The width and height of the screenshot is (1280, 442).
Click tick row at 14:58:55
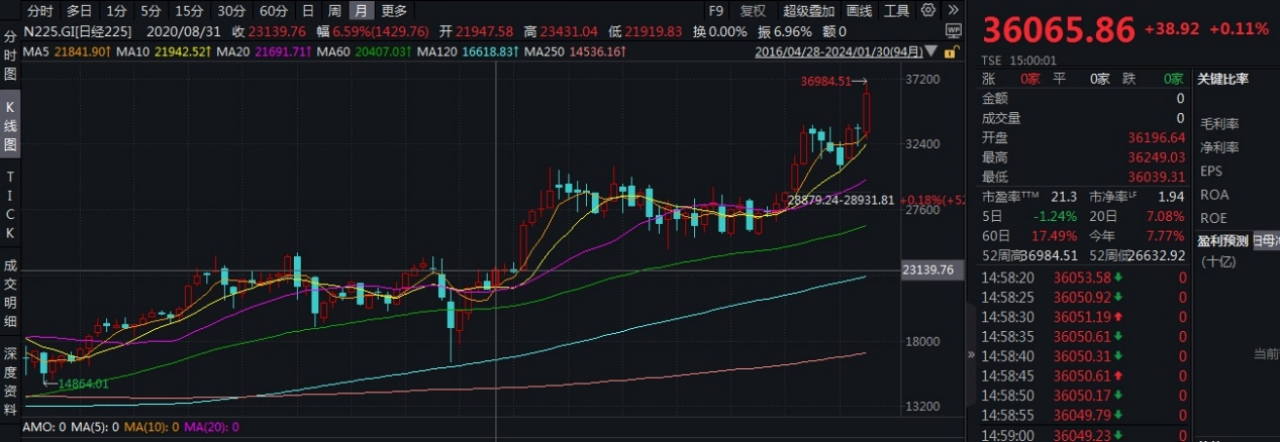[1084, 414]
